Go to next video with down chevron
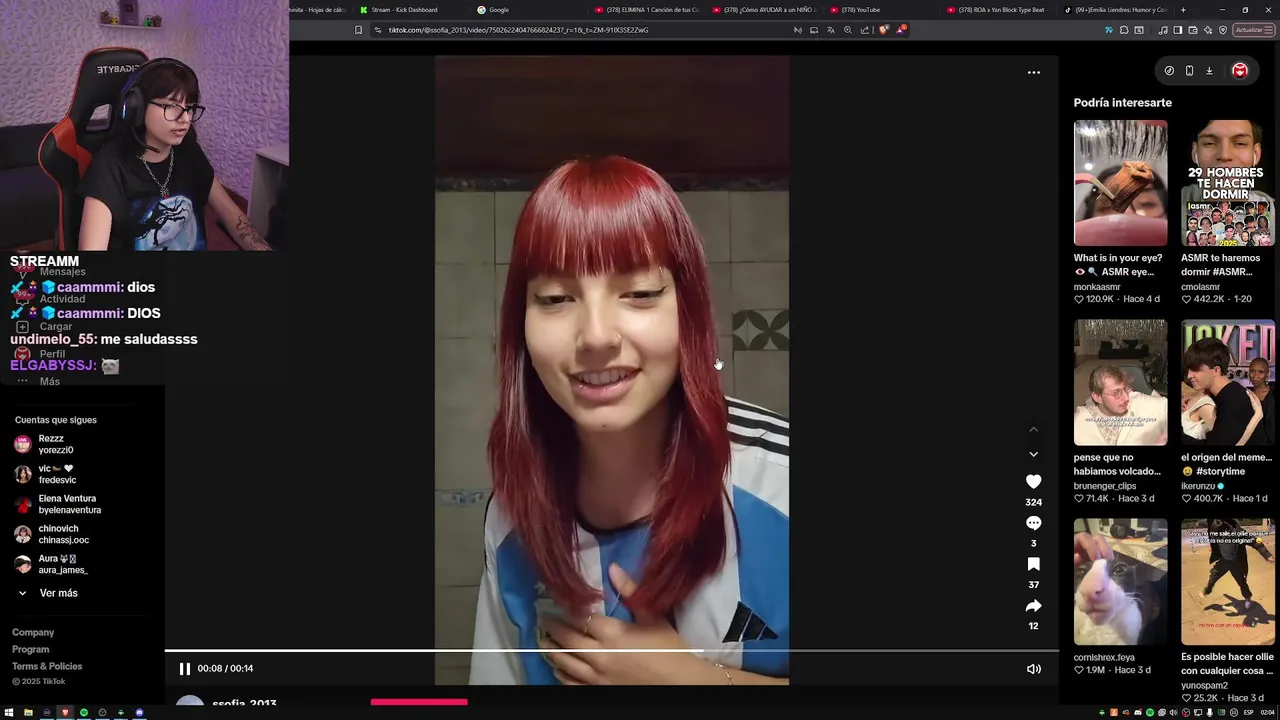 point(1033,454)
